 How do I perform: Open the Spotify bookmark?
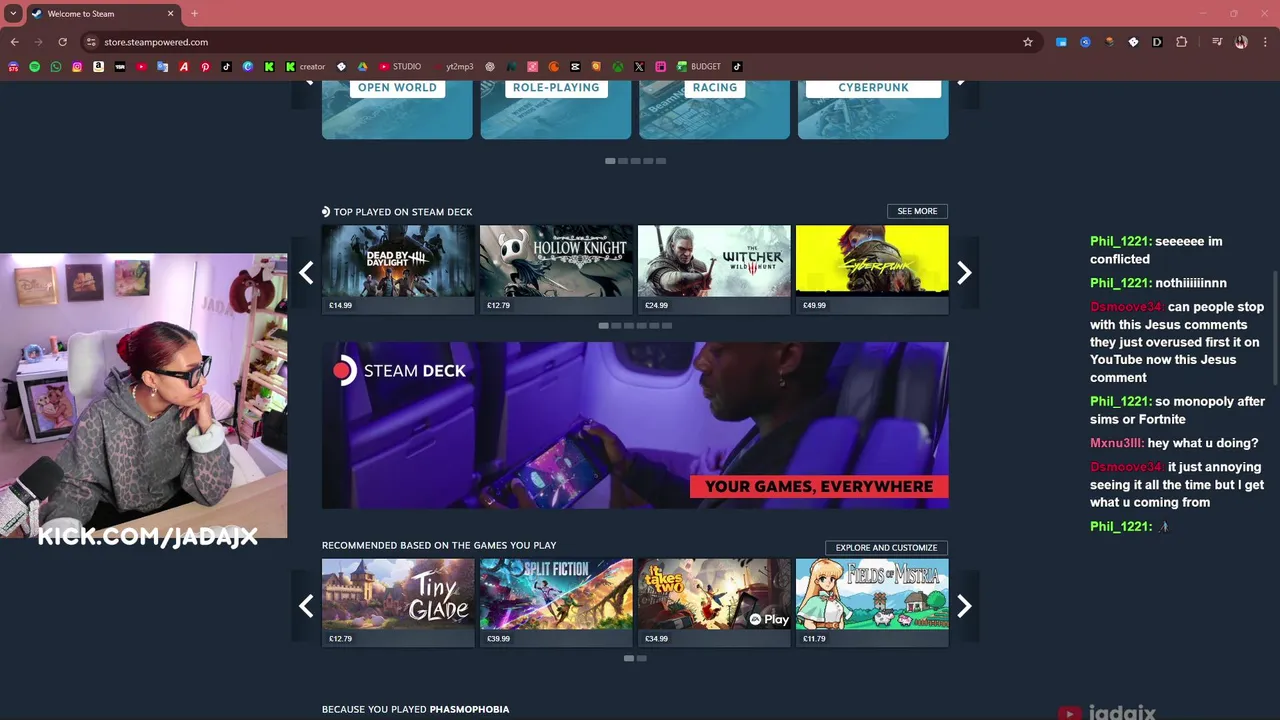coord(34,66)
